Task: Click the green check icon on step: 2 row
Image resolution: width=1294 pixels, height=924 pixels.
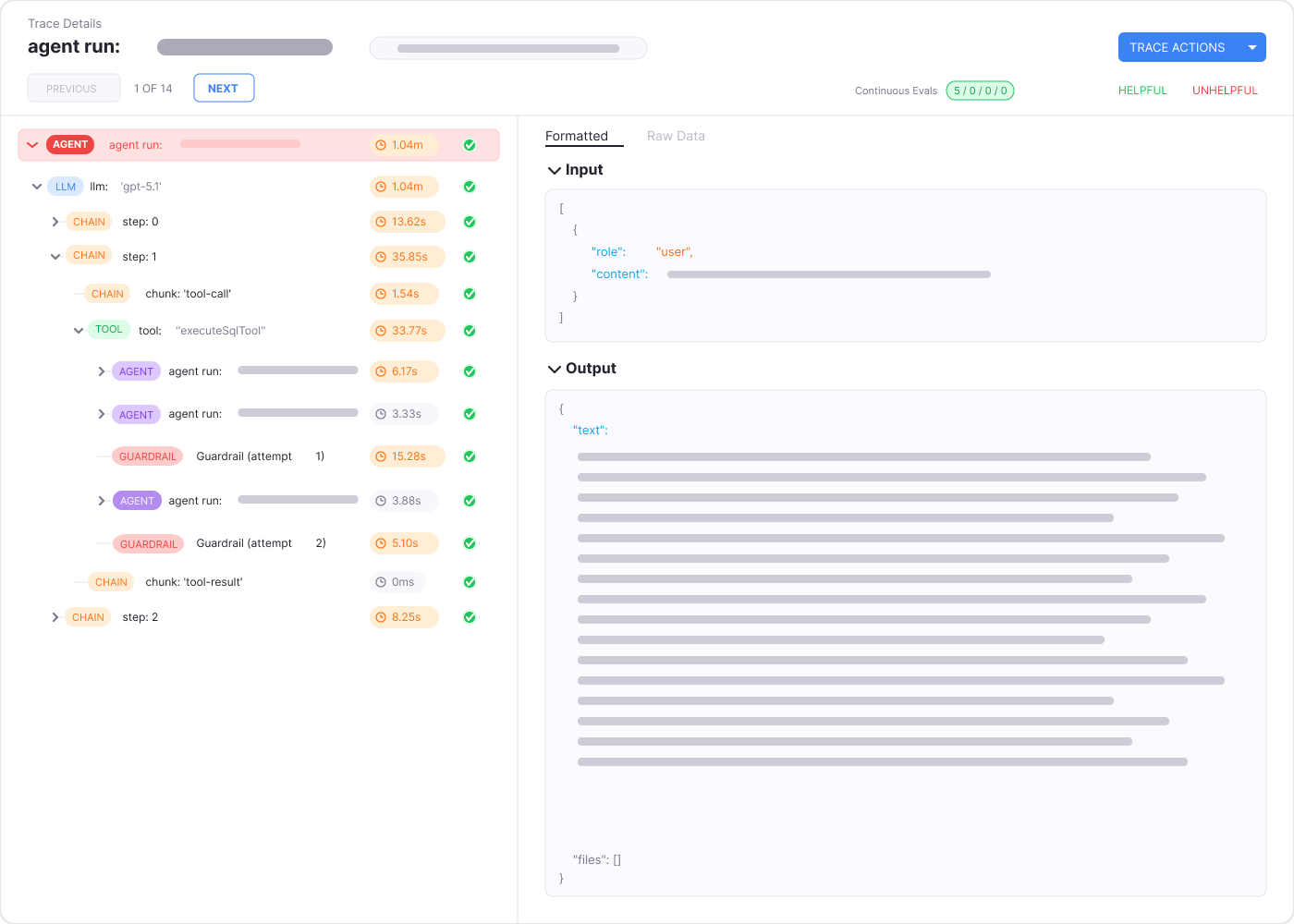Action: (x=470, y=616)
